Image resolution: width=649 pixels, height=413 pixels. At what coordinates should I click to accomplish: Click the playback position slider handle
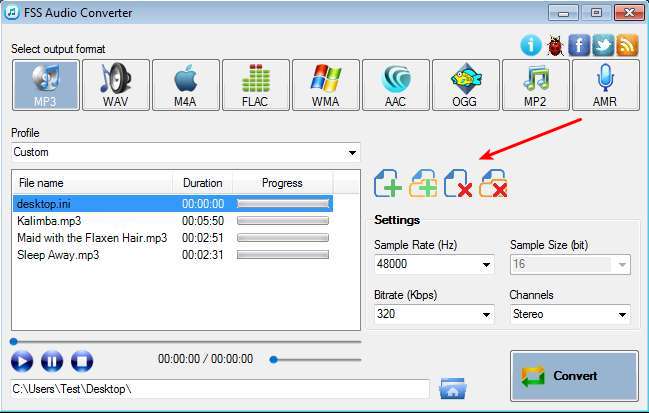point(14,341)
